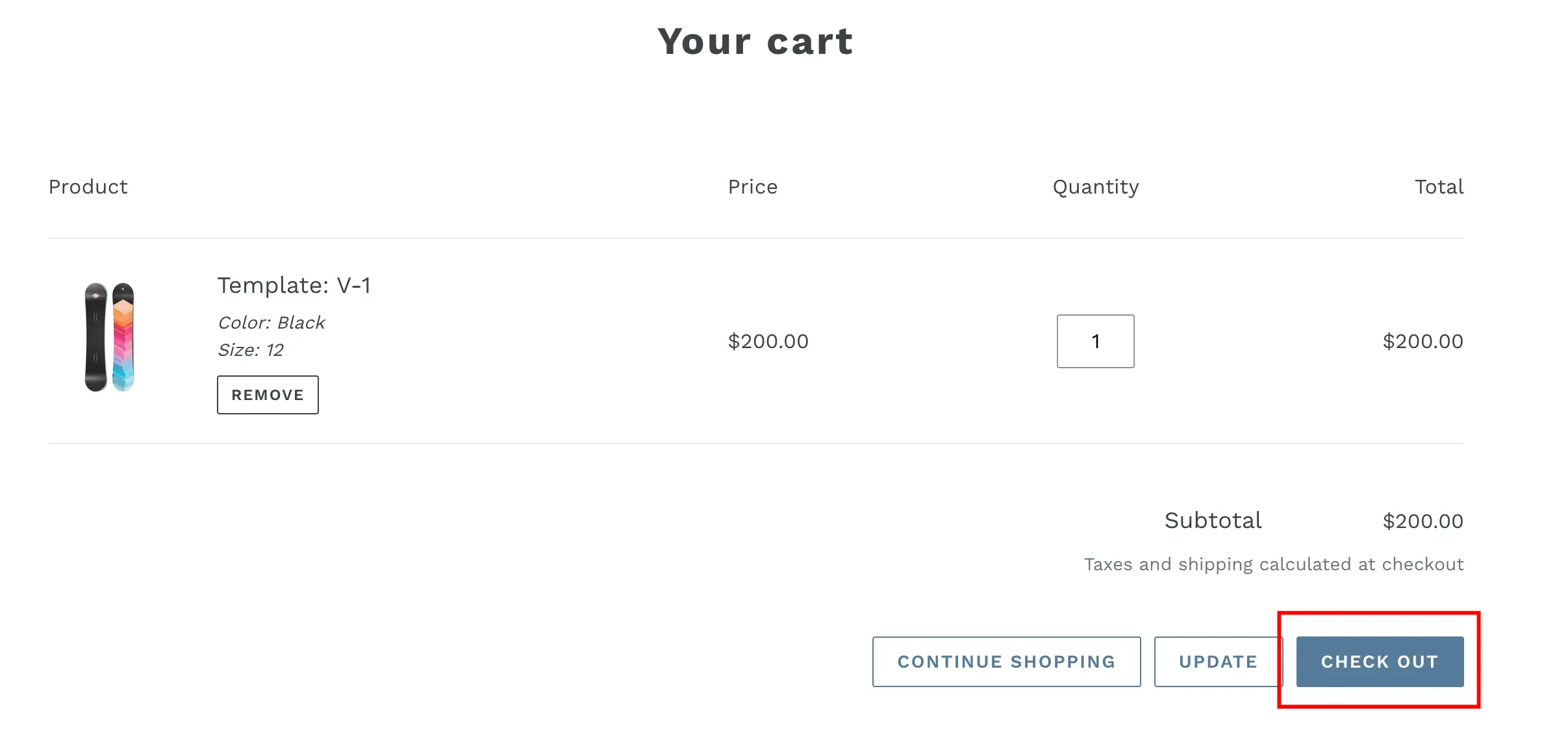
Task: Click the Your cart page heading
Action: (x=755, y=42)
